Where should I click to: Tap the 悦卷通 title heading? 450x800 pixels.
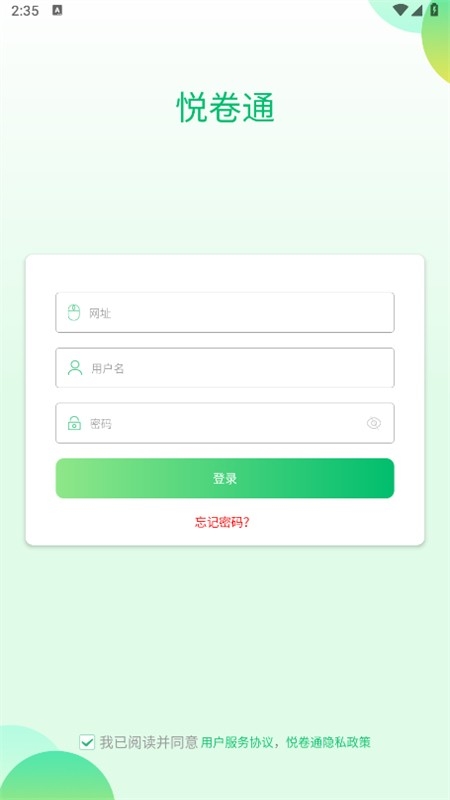point(225,107)
